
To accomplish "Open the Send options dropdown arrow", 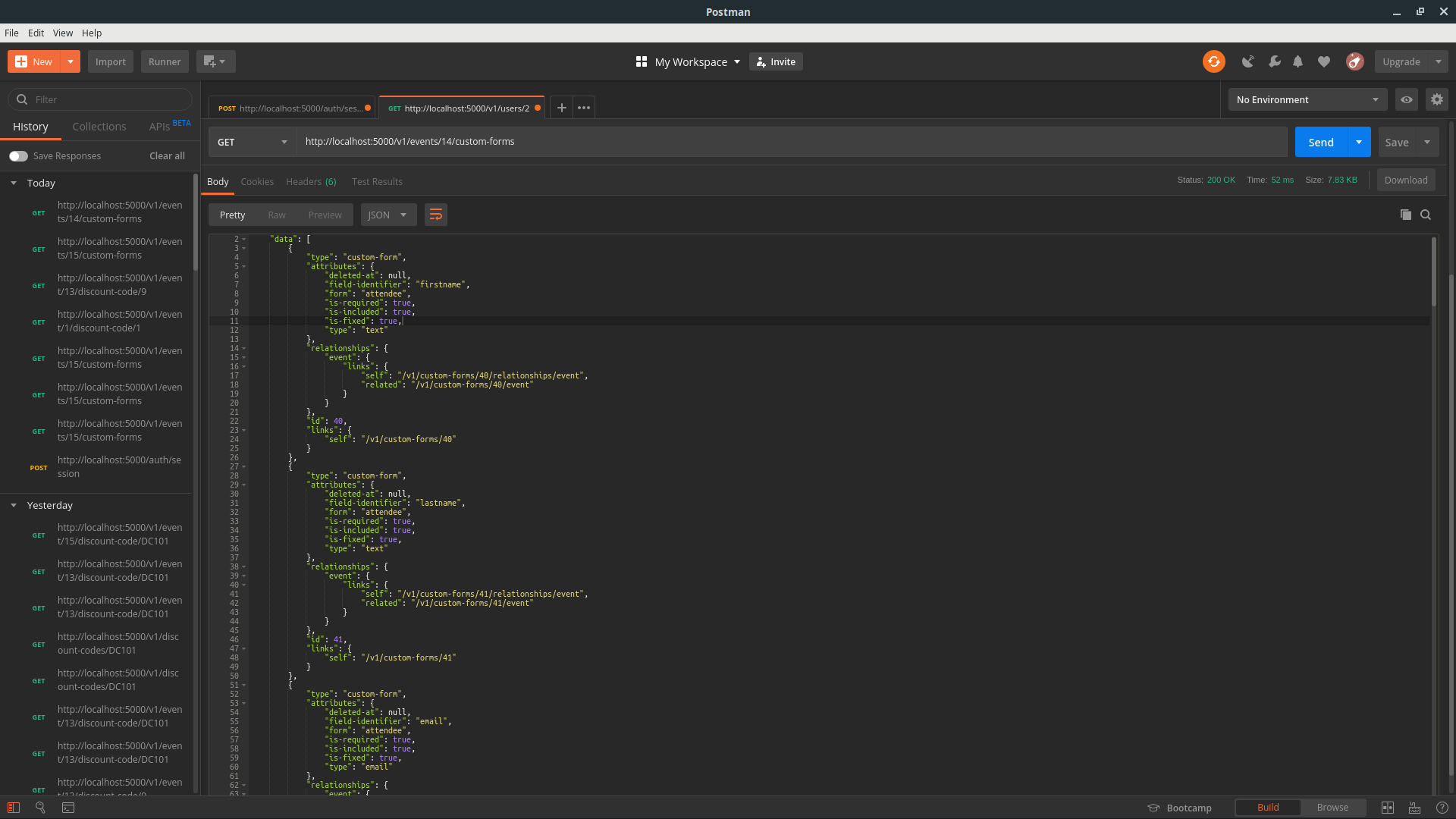I will (x=1359, y=142).
